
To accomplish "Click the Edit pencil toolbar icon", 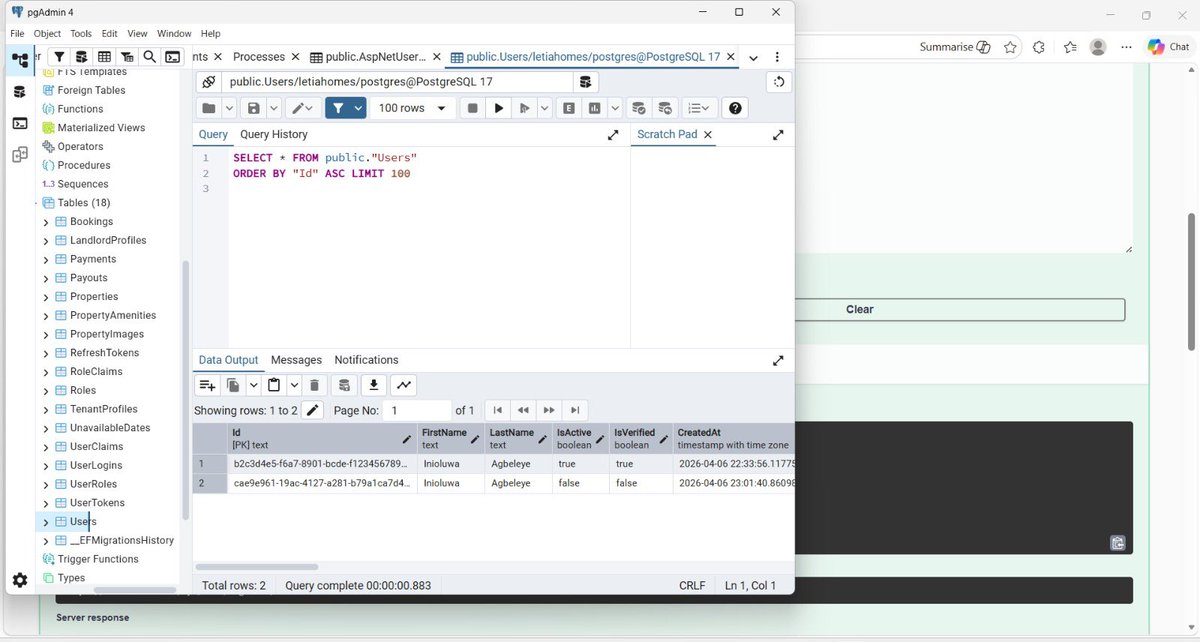I will tap(303, 108).
